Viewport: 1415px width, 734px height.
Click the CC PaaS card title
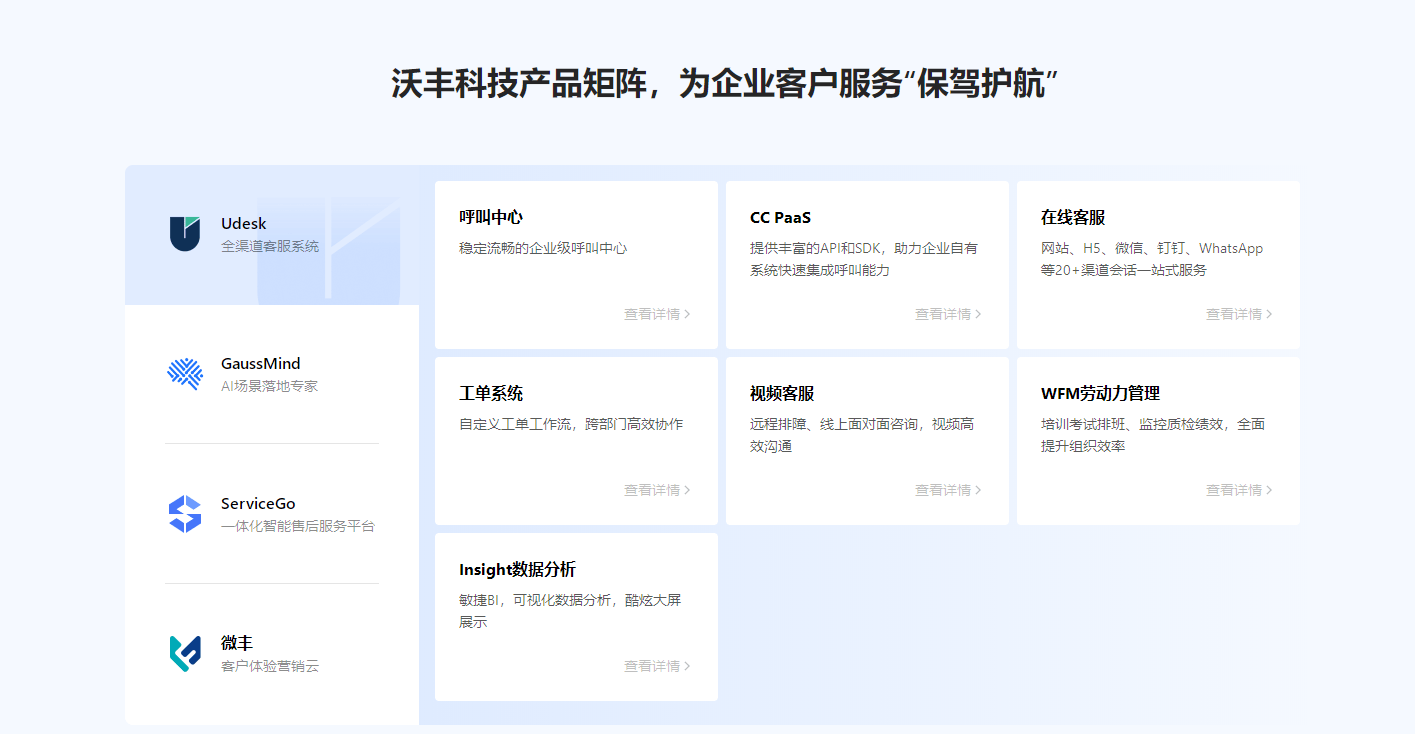click(780, 218)
